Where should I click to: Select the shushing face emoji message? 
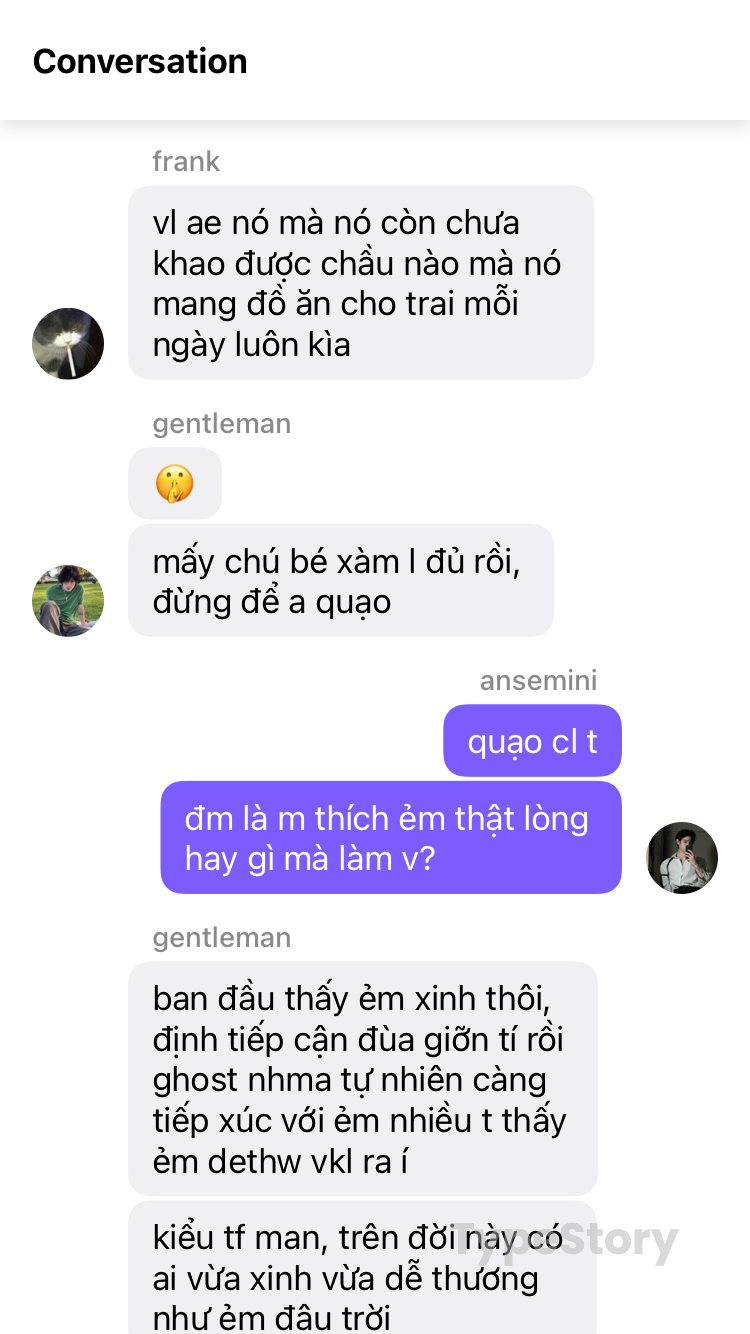[175, 483]
